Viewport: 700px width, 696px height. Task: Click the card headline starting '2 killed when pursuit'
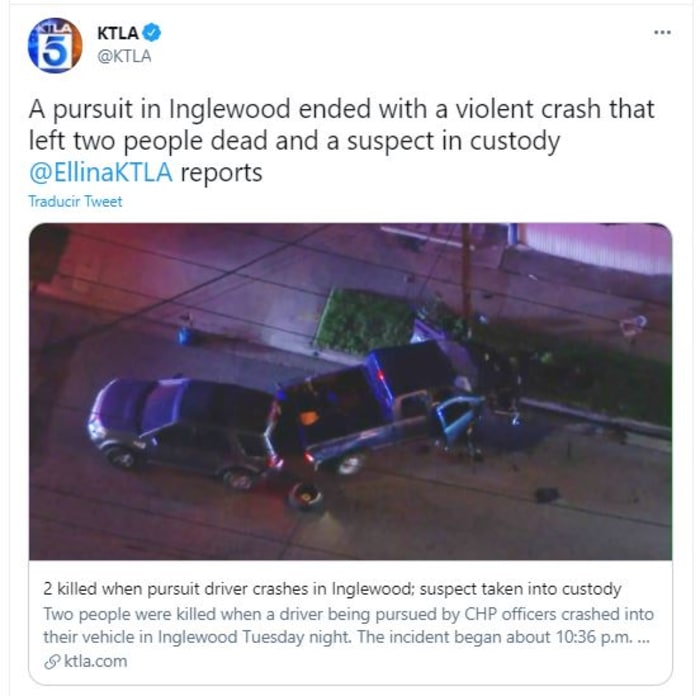coord(332,589)
